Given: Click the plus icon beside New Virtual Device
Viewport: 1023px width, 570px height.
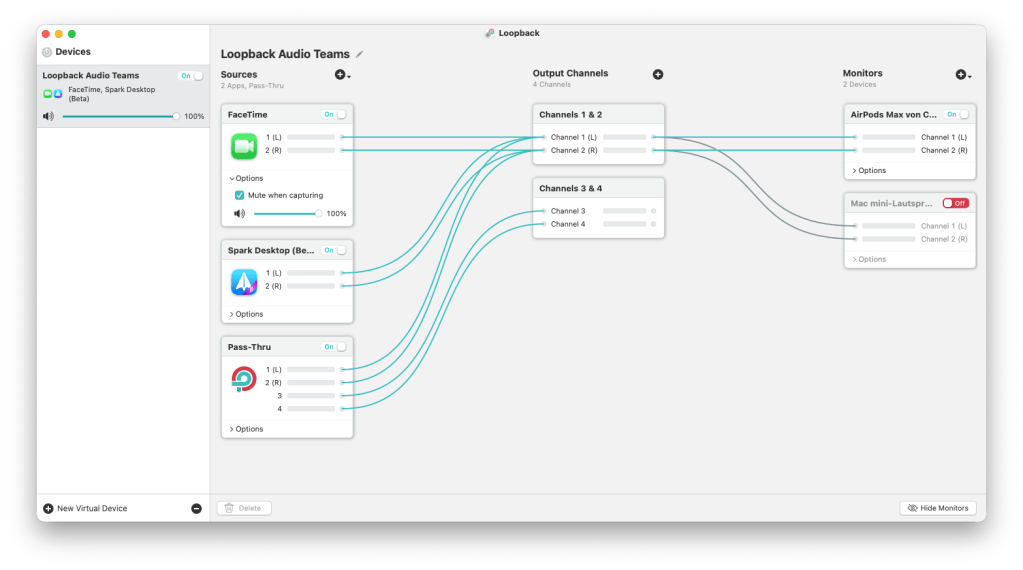Looking at the screenshot, I should click(x=48, y=508).
